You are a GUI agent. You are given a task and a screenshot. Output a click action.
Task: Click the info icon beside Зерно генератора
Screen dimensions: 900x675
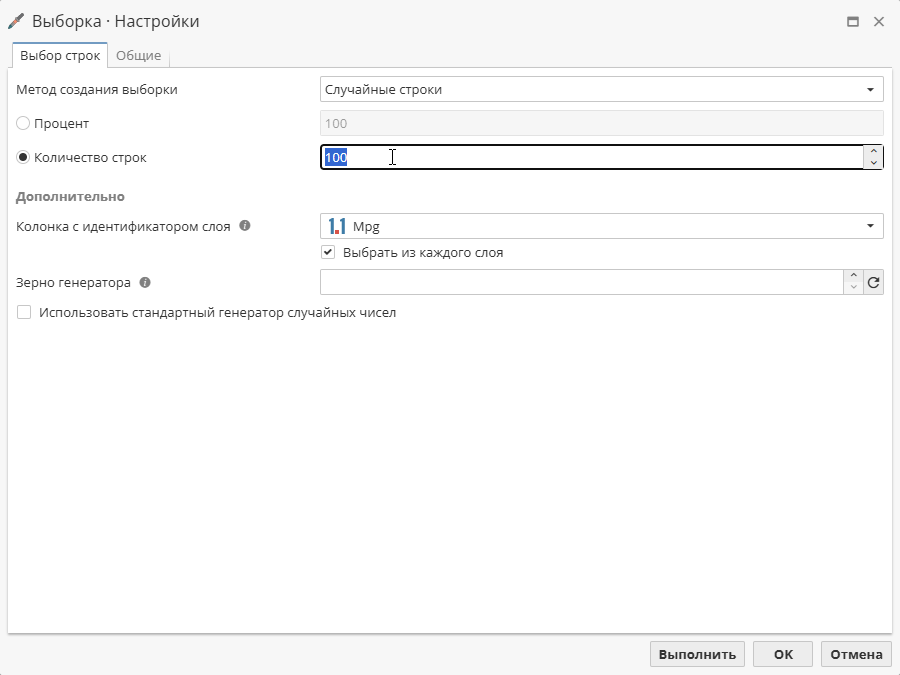click(145, 282)
